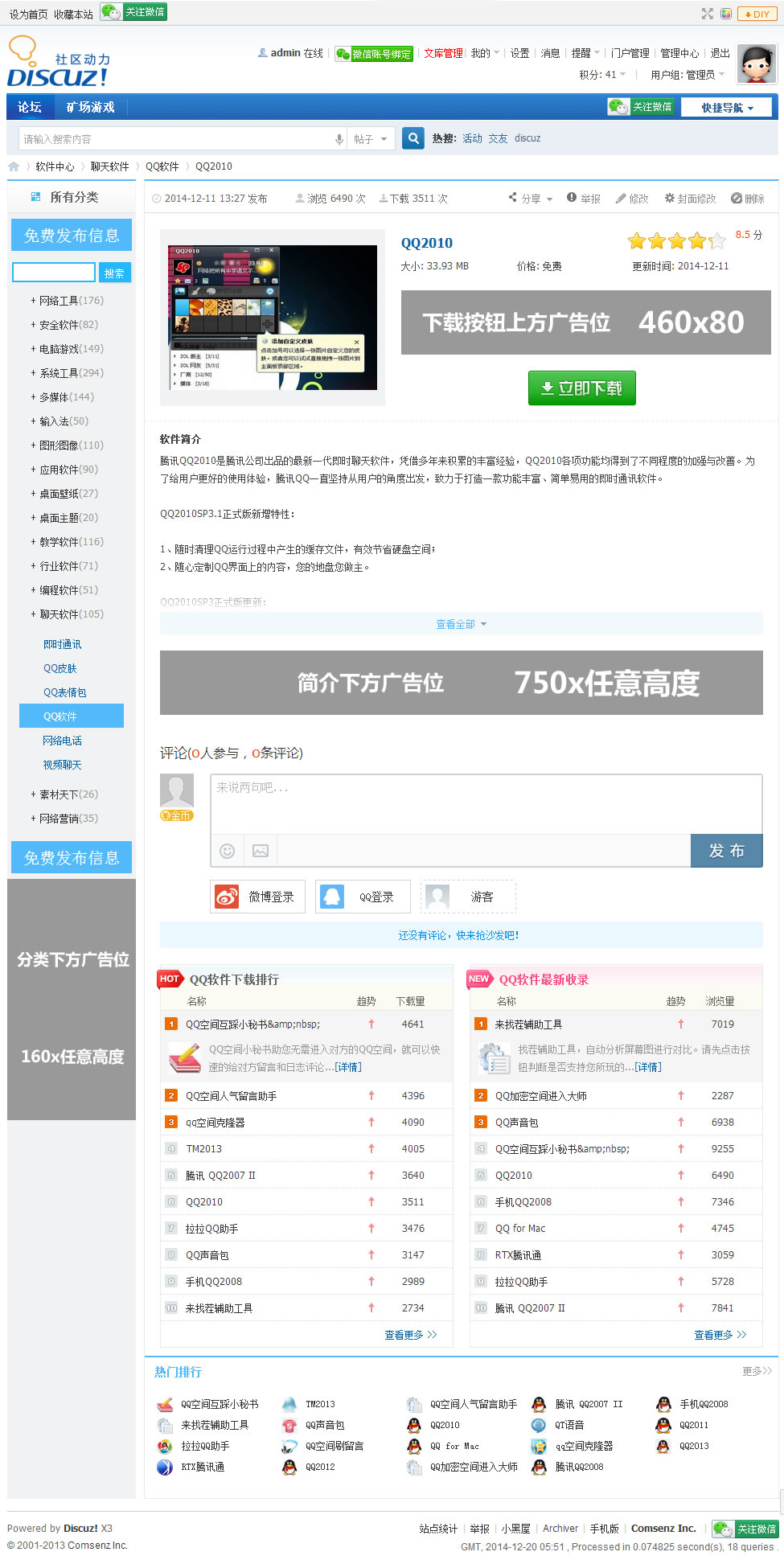This screenshot has height=1560, width=784.
Task: Expand the 我的 dropdown menu
Action: click(485, 53)
